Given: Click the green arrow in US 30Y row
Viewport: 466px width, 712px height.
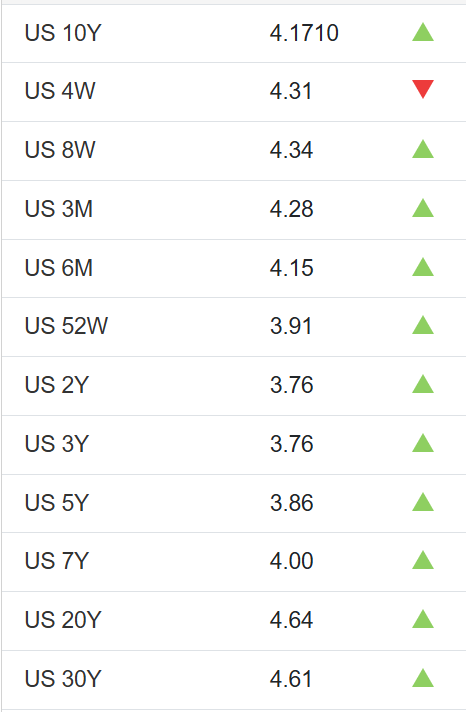Looking at the screenshot, I should 423,678.
